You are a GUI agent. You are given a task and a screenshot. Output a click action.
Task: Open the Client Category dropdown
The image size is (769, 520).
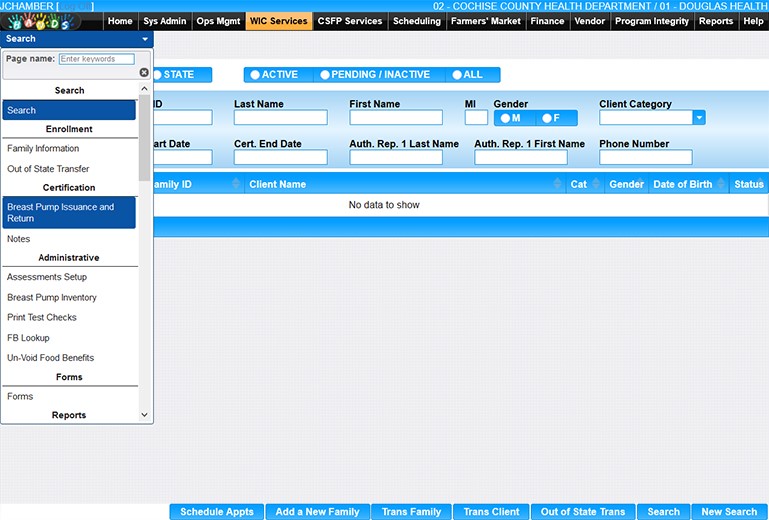[699, 118]
